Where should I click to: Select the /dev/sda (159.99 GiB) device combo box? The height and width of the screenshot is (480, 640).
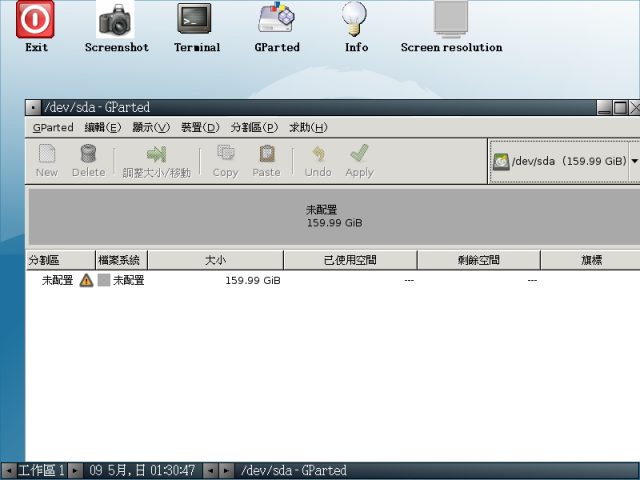(564, 161)
